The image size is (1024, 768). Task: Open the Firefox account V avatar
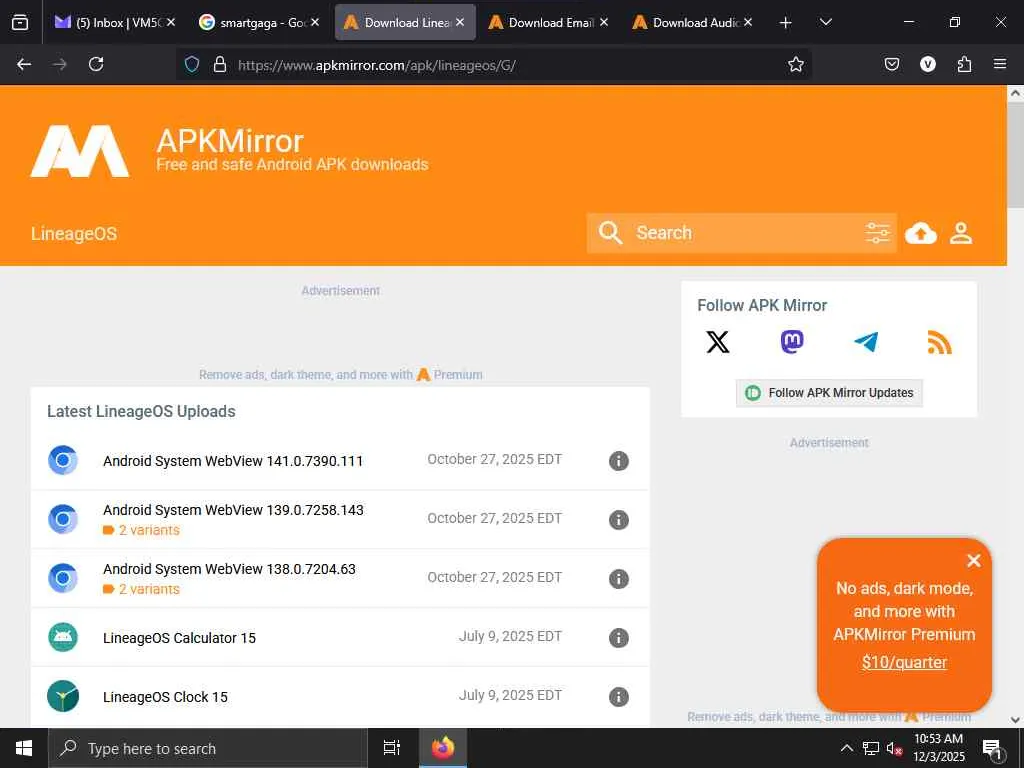927,64
